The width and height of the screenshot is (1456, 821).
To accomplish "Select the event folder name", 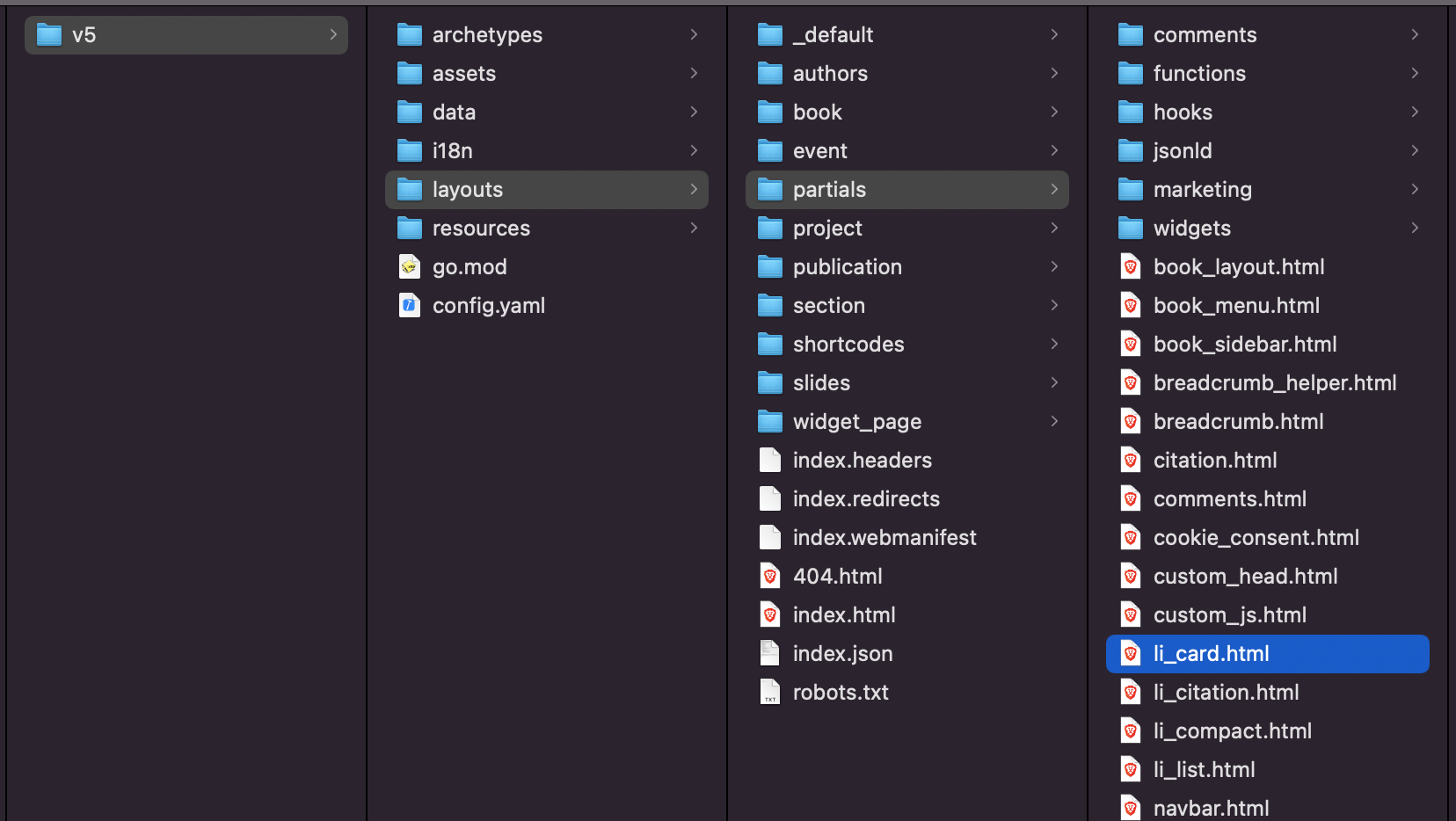I will coord(820,151).
